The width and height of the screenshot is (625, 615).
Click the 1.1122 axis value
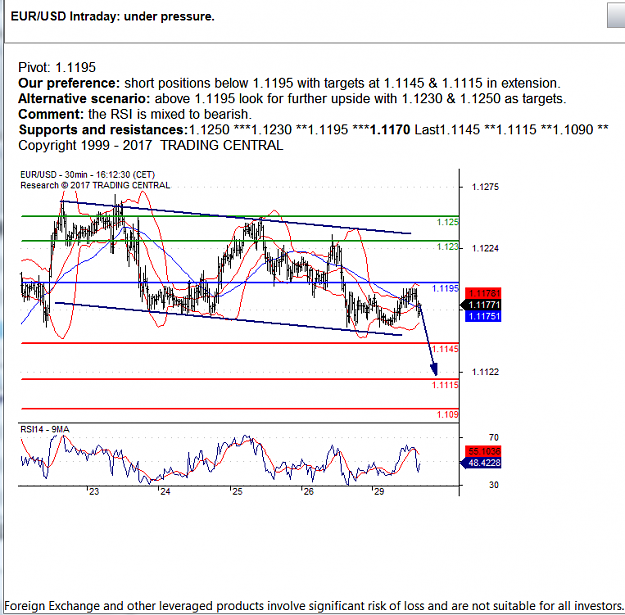point(485,372)
